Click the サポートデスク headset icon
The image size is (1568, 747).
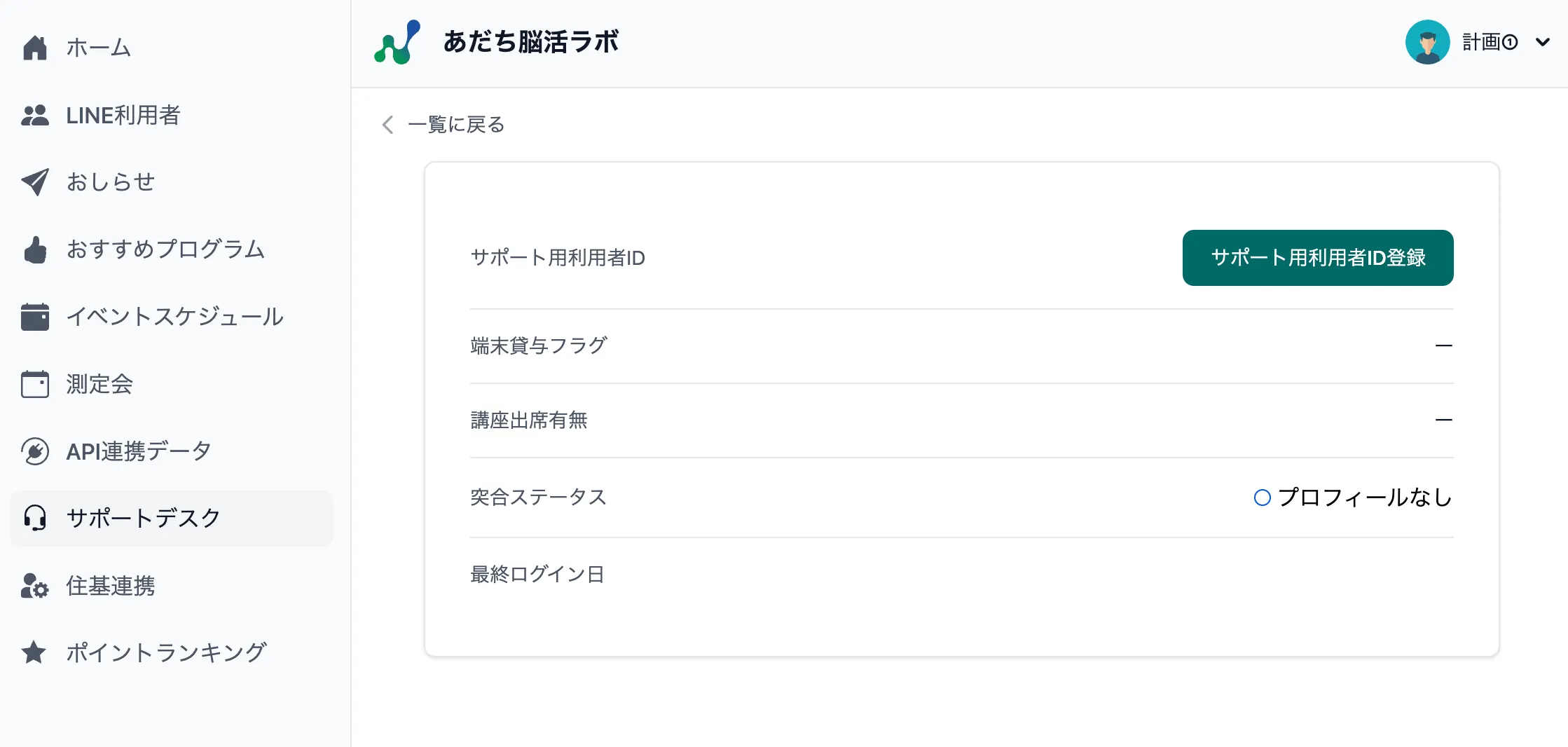tap(34, 518)
